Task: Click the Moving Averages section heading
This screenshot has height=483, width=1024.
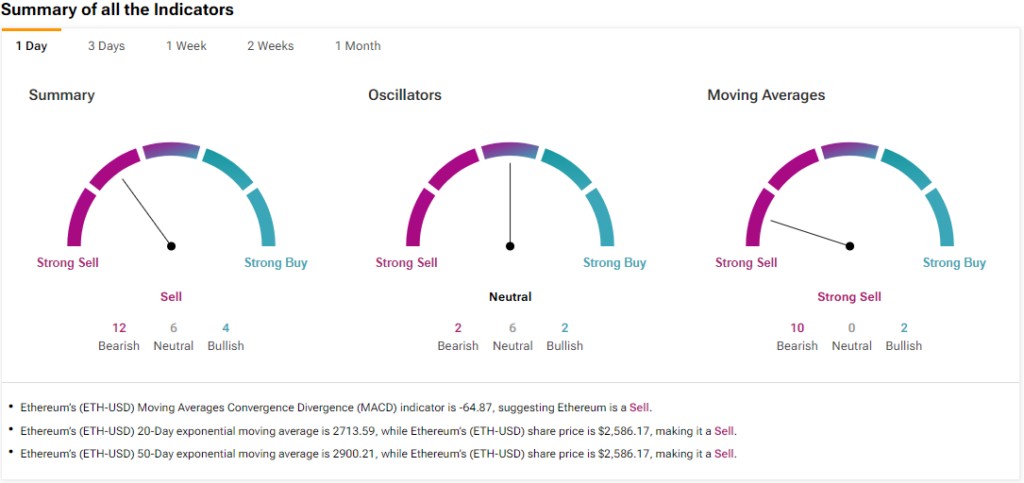Action: pyautogui.click(x=766, y=95)
